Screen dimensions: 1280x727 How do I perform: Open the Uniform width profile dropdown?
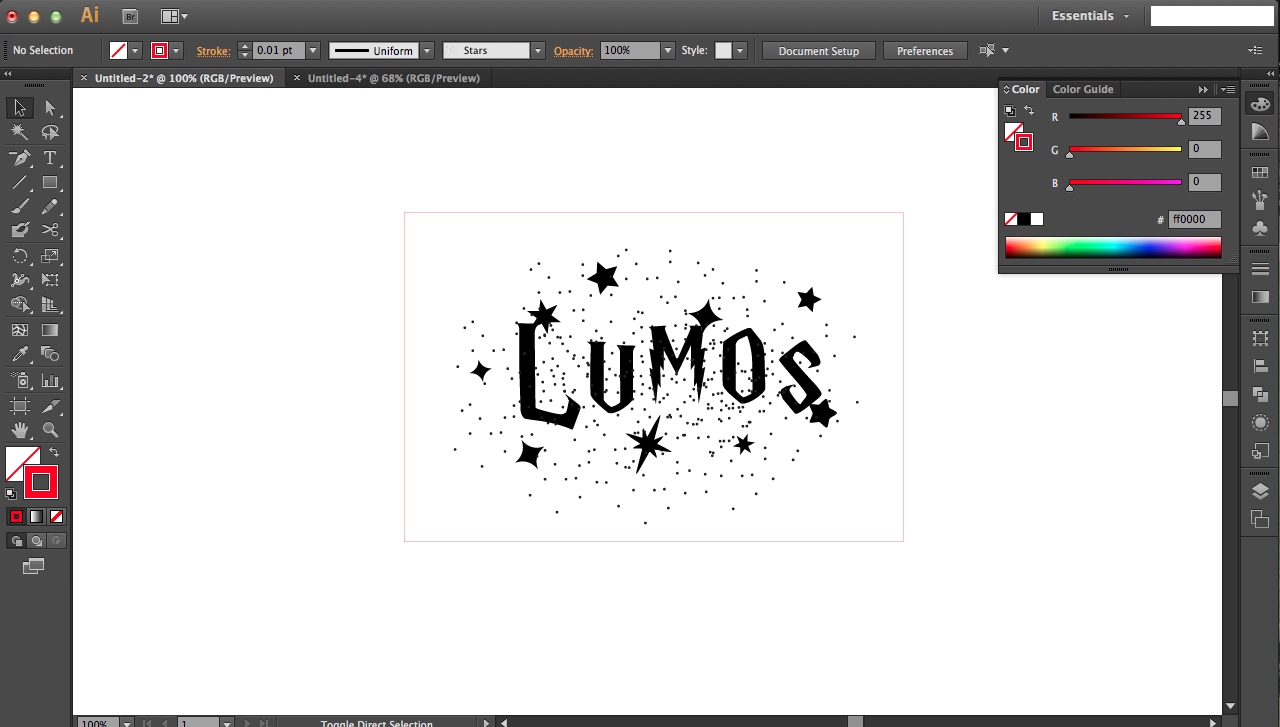(x=427, y=50)
